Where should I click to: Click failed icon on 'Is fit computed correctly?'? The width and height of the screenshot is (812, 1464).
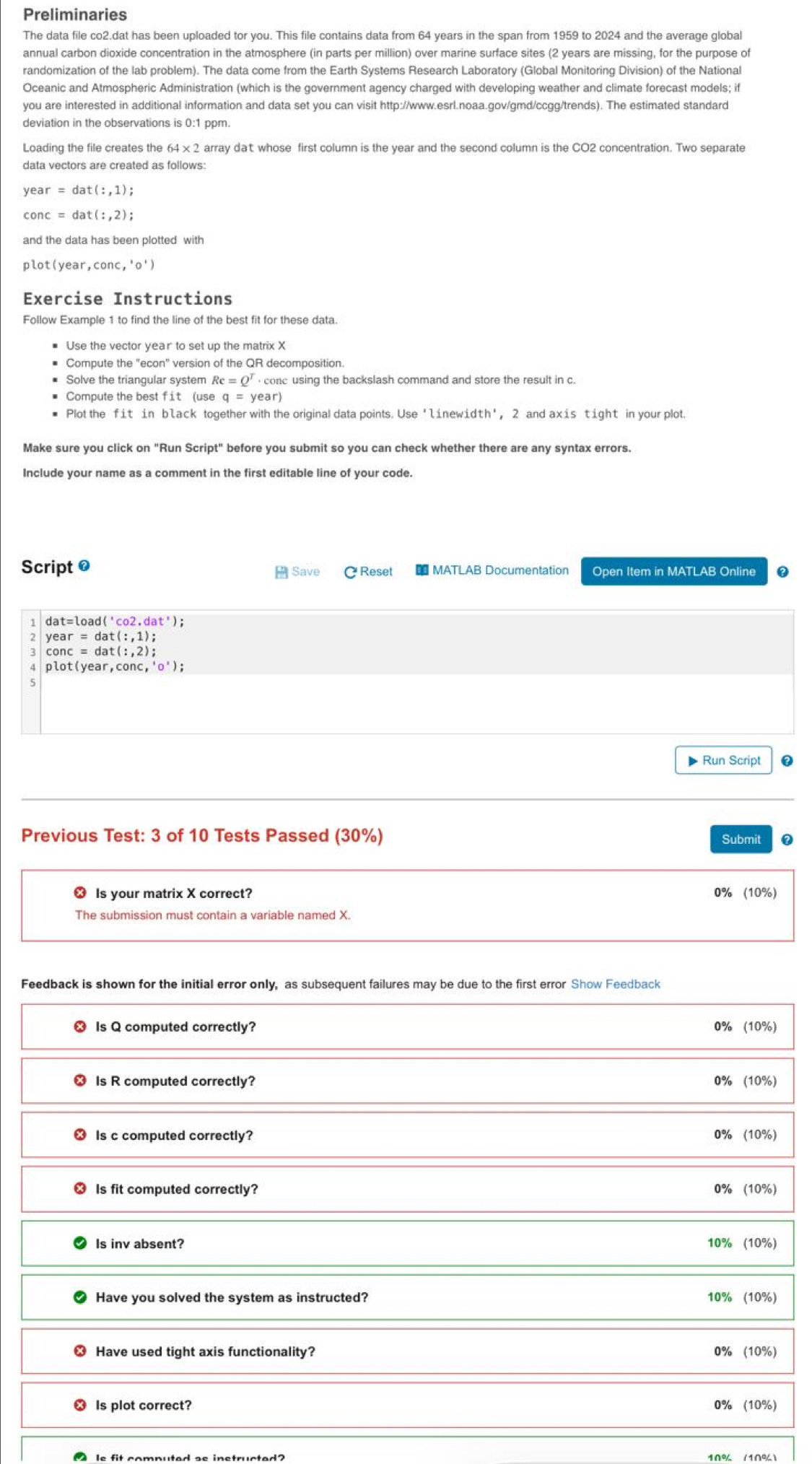tap(80, 1189)
